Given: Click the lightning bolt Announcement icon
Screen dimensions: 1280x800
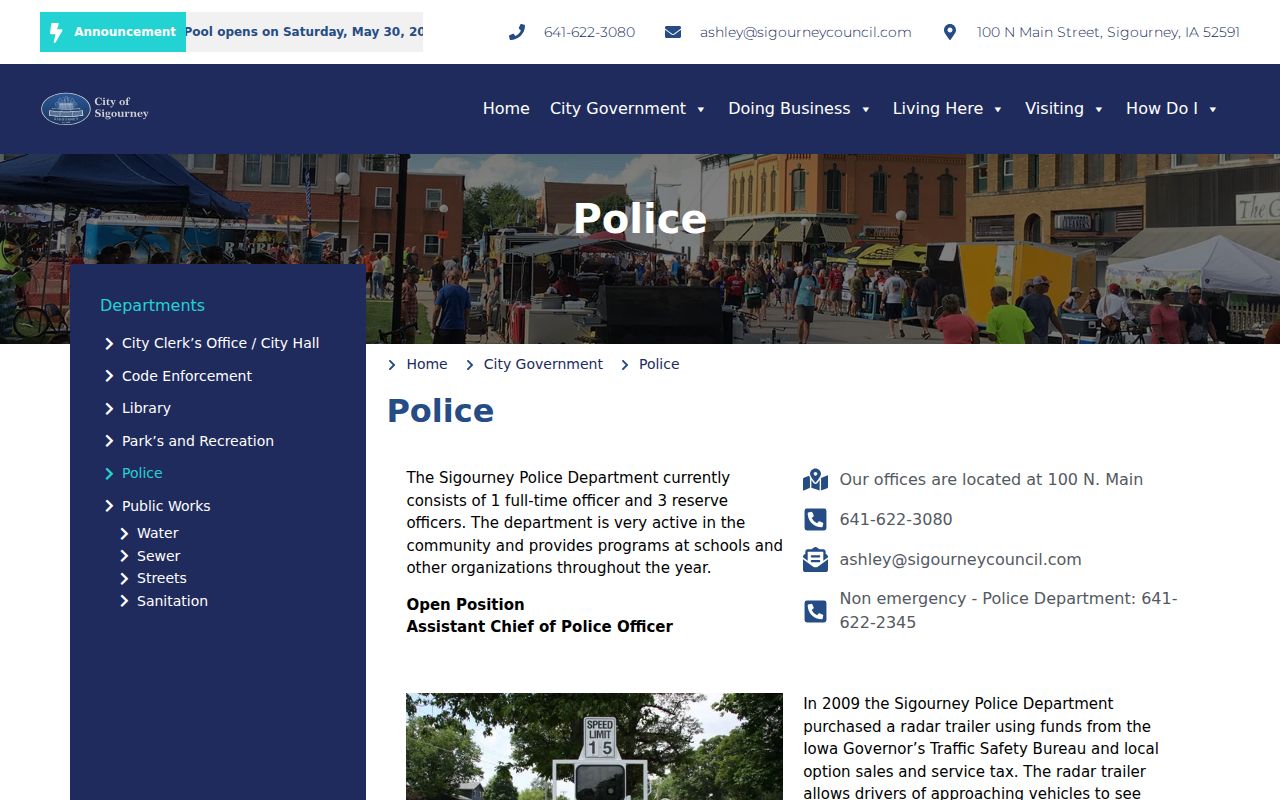Looking at the screenshot, I should [x=56, y=32].
